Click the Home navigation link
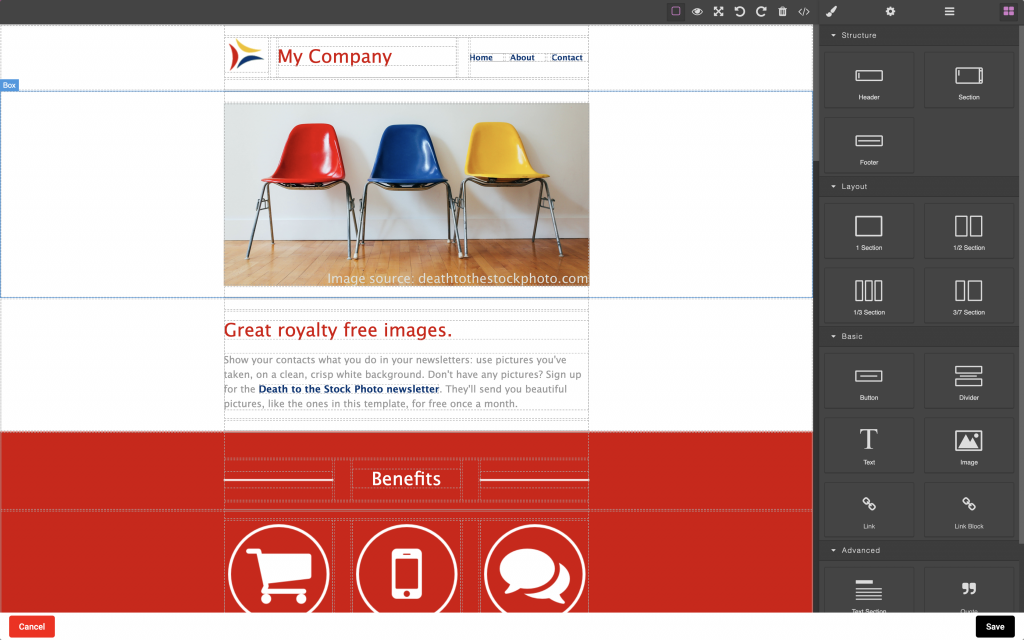The width and height of the screenshot is (1024, 640). 481,57
